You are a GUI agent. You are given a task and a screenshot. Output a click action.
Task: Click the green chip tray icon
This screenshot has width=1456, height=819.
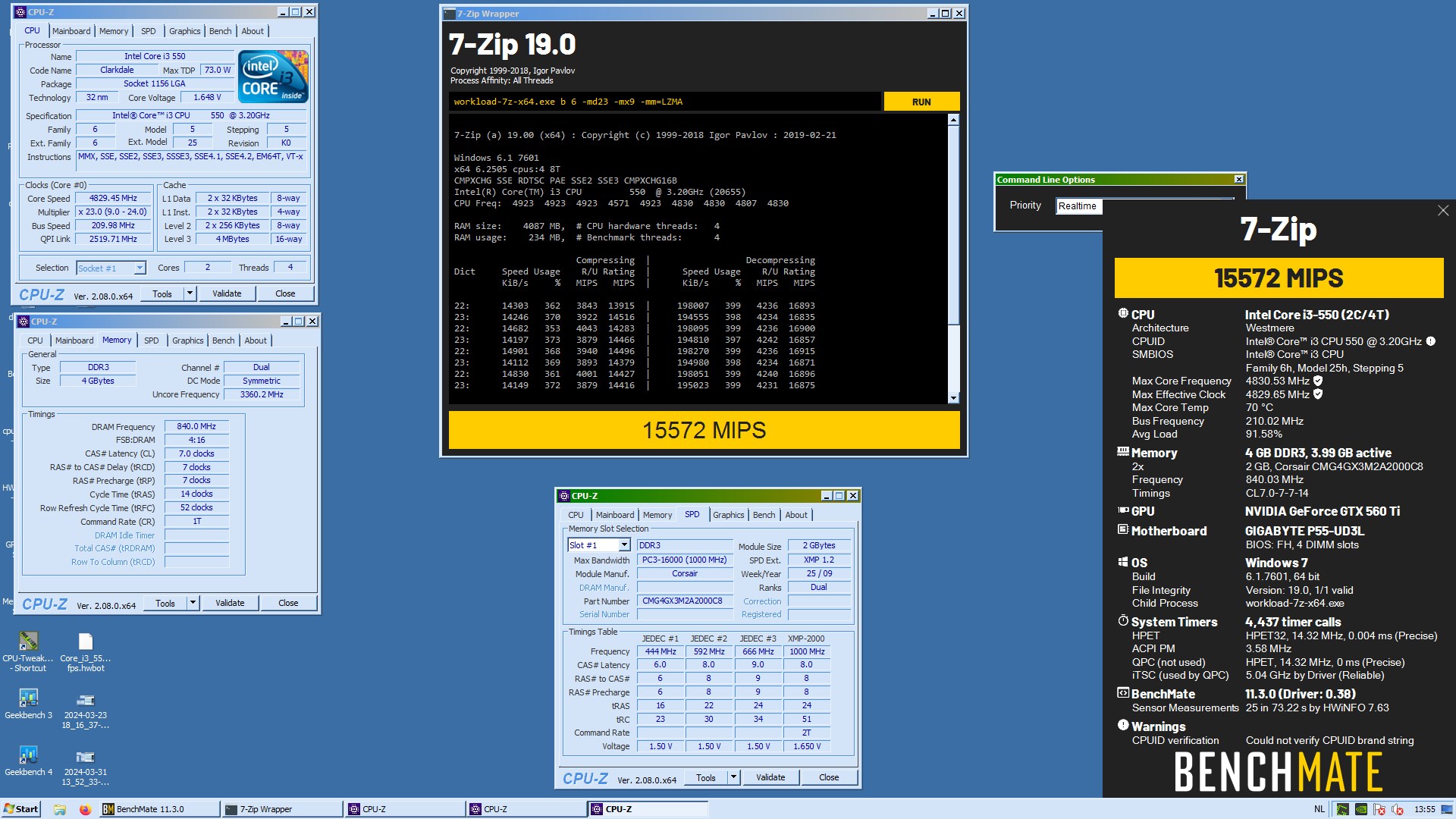tap(1342, 809)
